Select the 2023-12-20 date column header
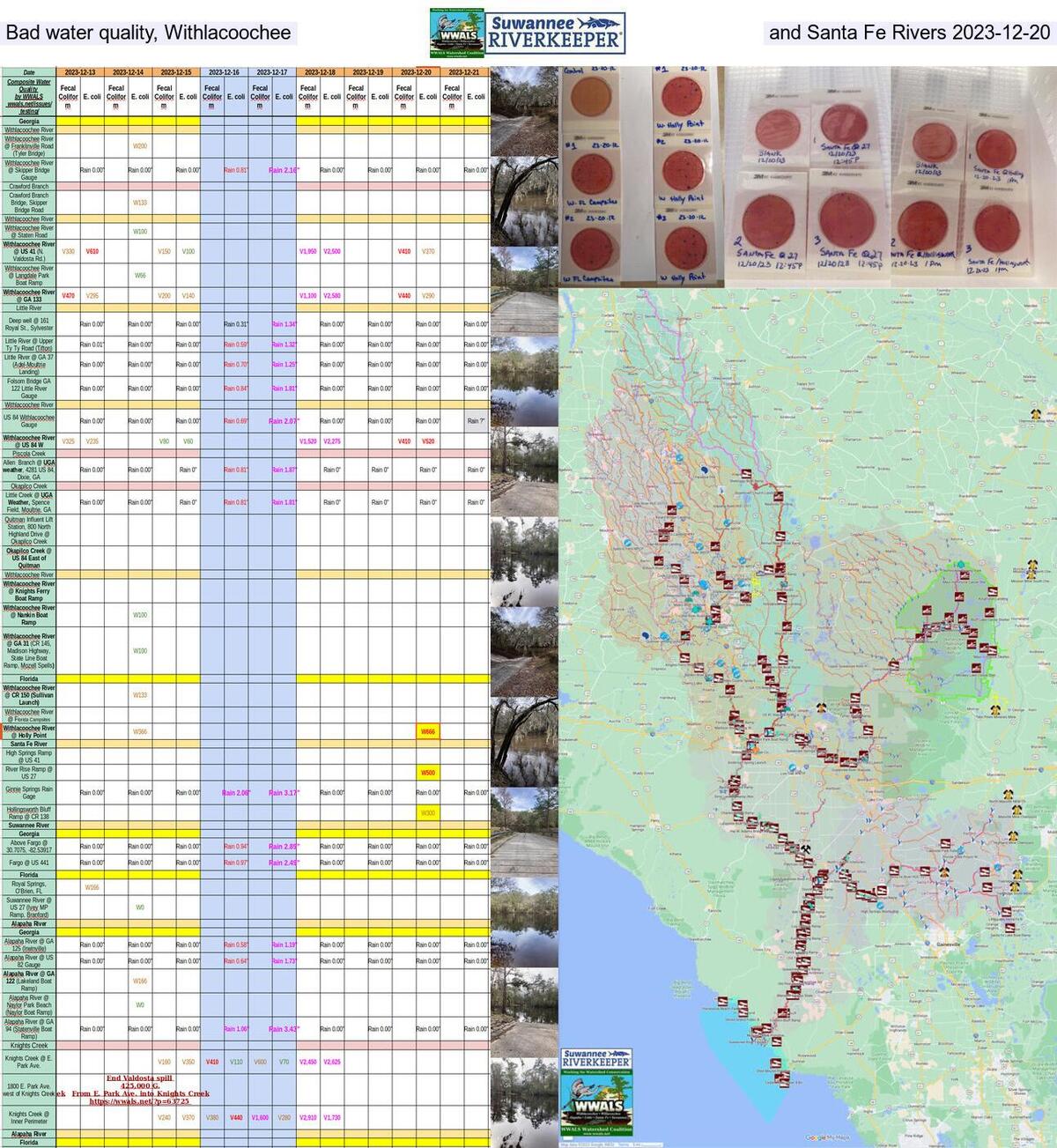Image resolution: width=1057 pixels, height=1148 pixels. pos(416,72)
